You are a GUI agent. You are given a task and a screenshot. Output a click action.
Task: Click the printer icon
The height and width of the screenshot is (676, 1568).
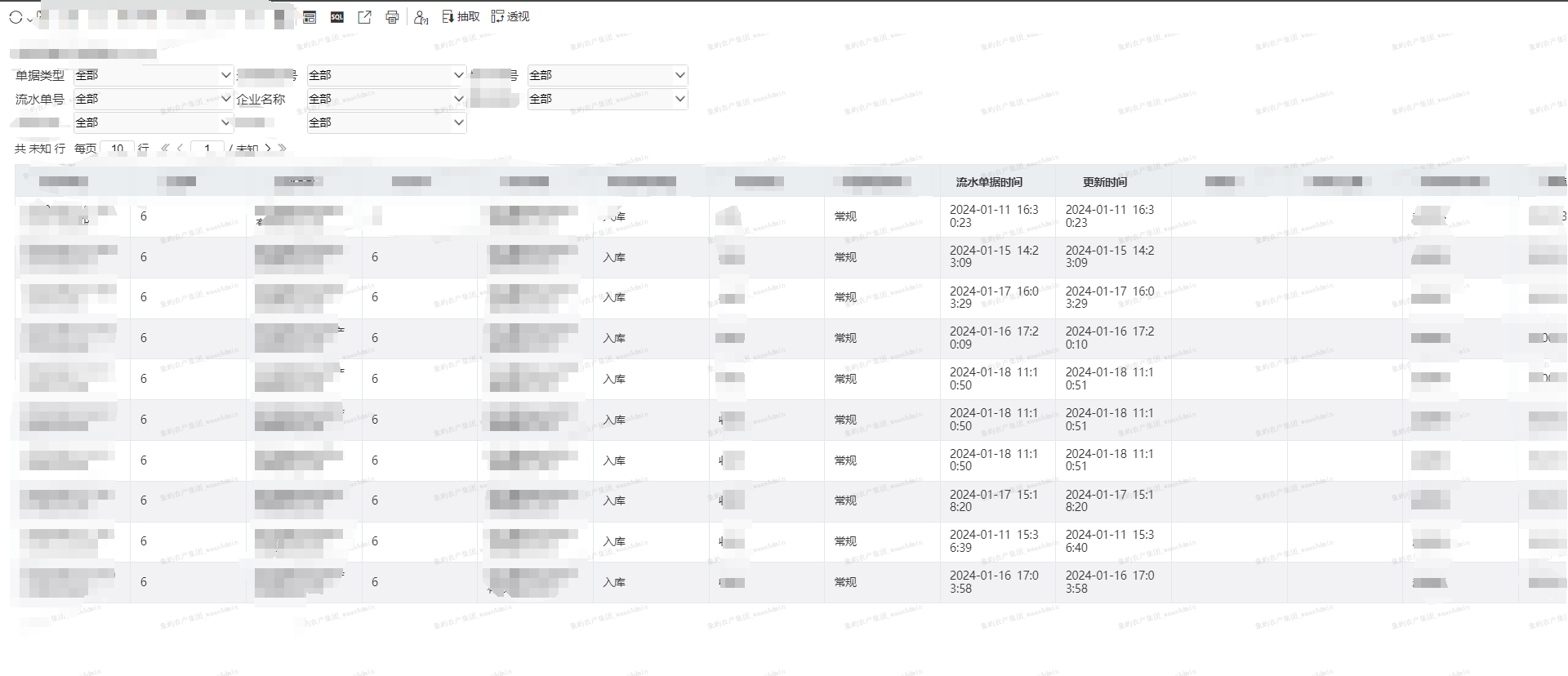(x=392, y=17)
